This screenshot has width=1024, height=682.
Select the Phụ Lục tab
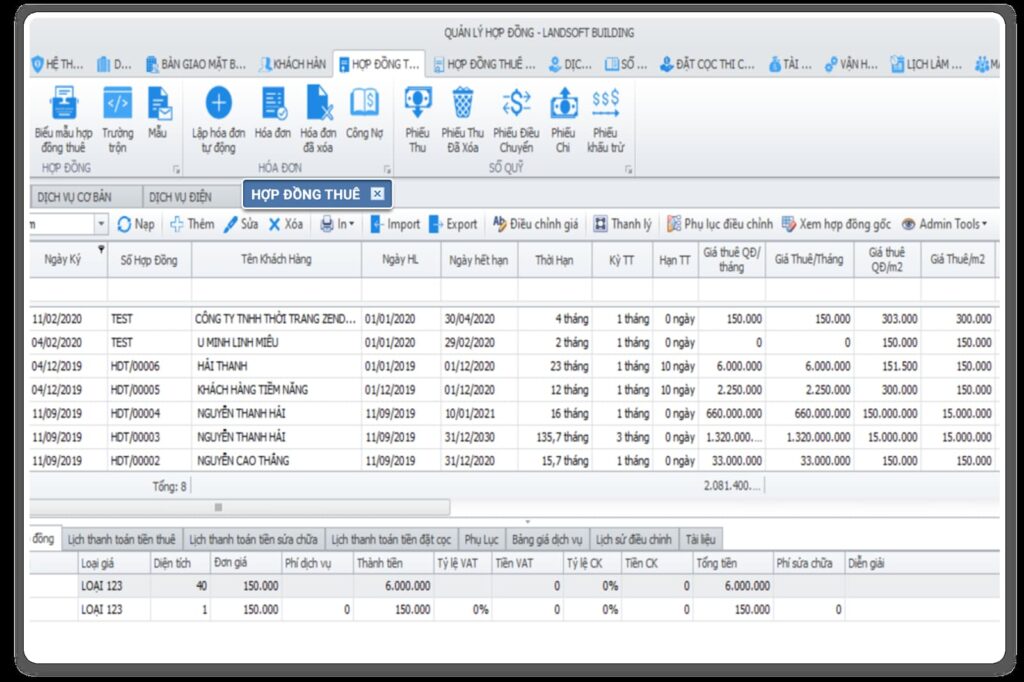[481, 540]
